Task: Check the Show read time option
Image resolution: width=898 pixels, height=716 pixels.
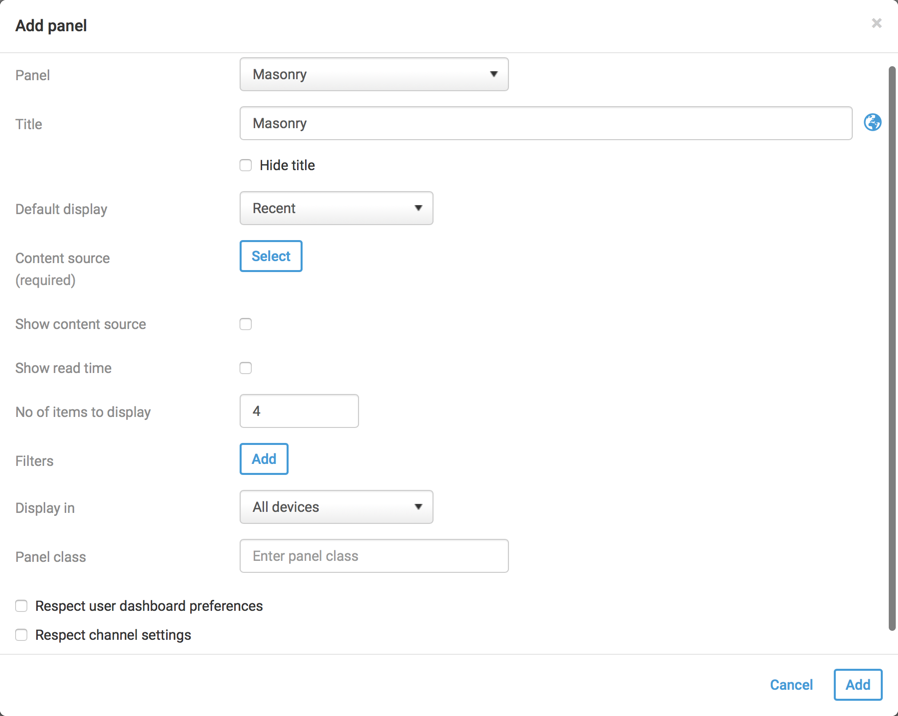Action: [x=246, y=368]
